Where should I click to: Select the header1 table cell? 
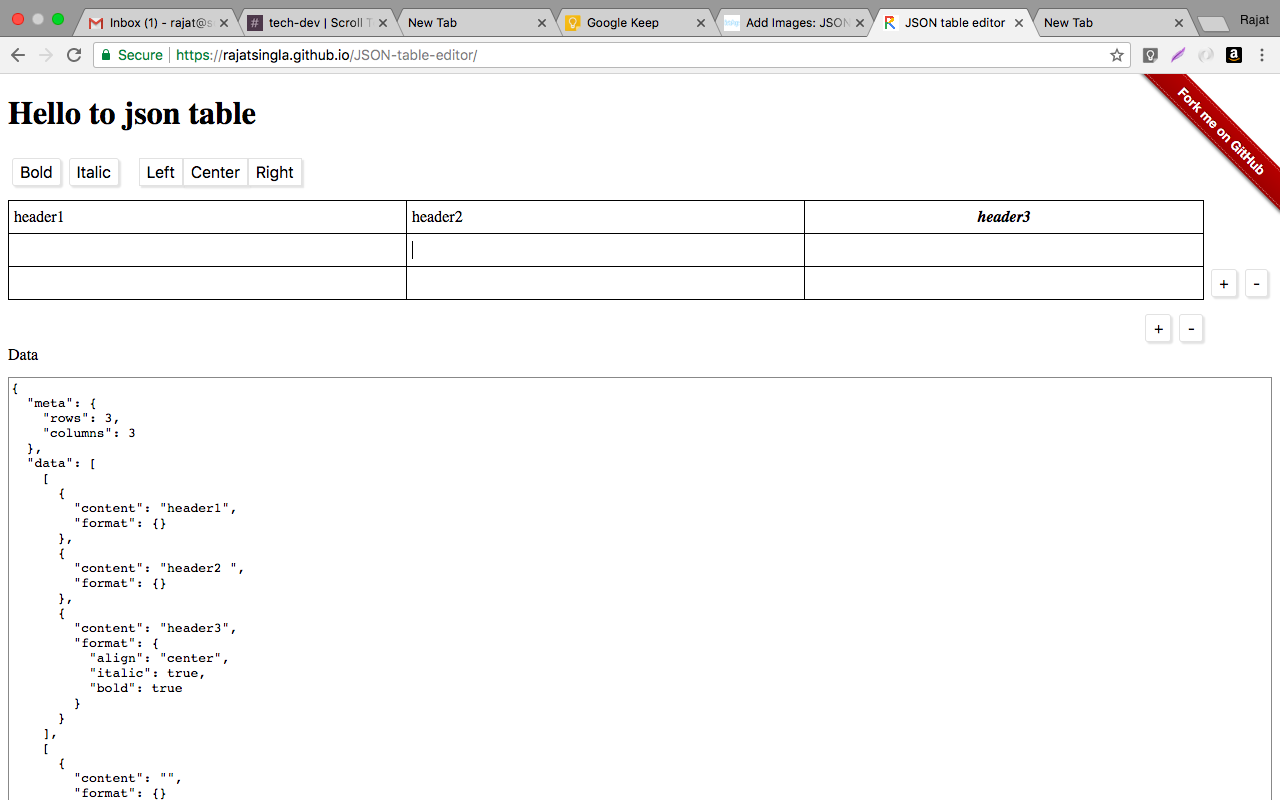point(207,217)
